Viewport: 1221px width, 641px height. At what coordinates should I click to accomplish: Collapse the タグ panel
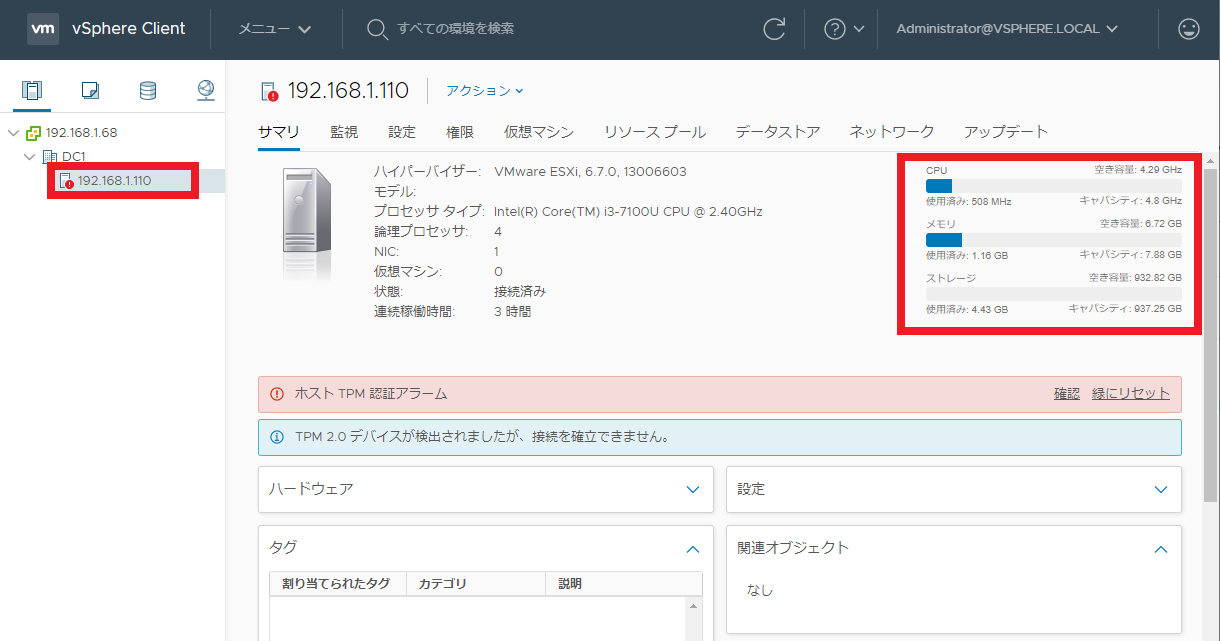click(693, 549)
